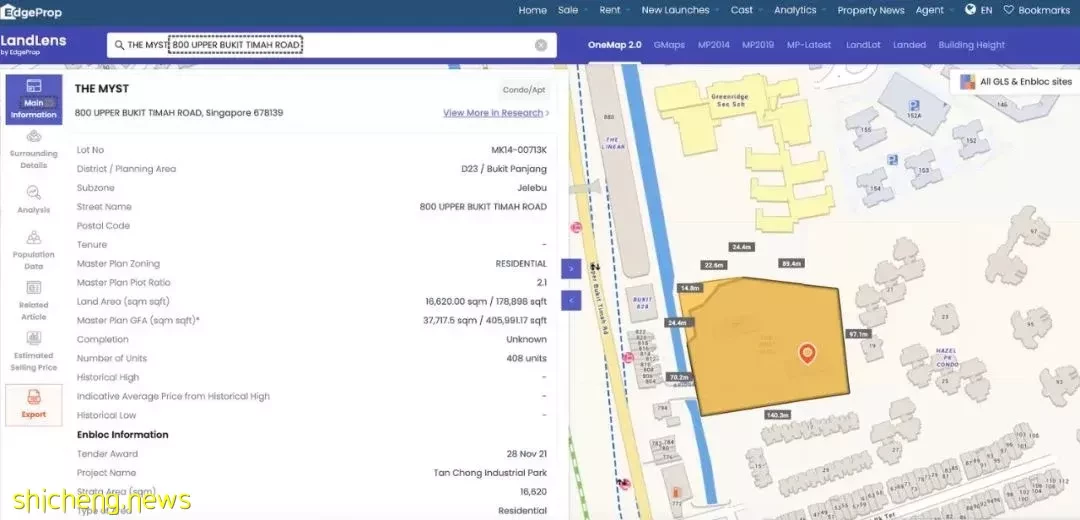This screenshot has width=1080, height=520.
Task: Switch to the Building Height map tab
Action: 972,45
